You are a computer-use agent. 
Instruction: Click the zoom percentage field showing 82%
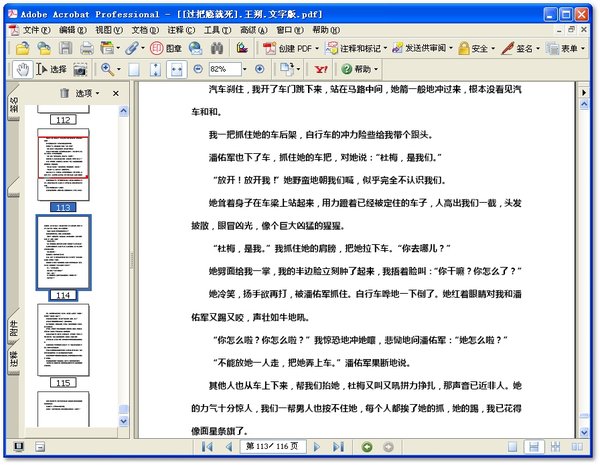pyautogui.click(x=225, y=69)
